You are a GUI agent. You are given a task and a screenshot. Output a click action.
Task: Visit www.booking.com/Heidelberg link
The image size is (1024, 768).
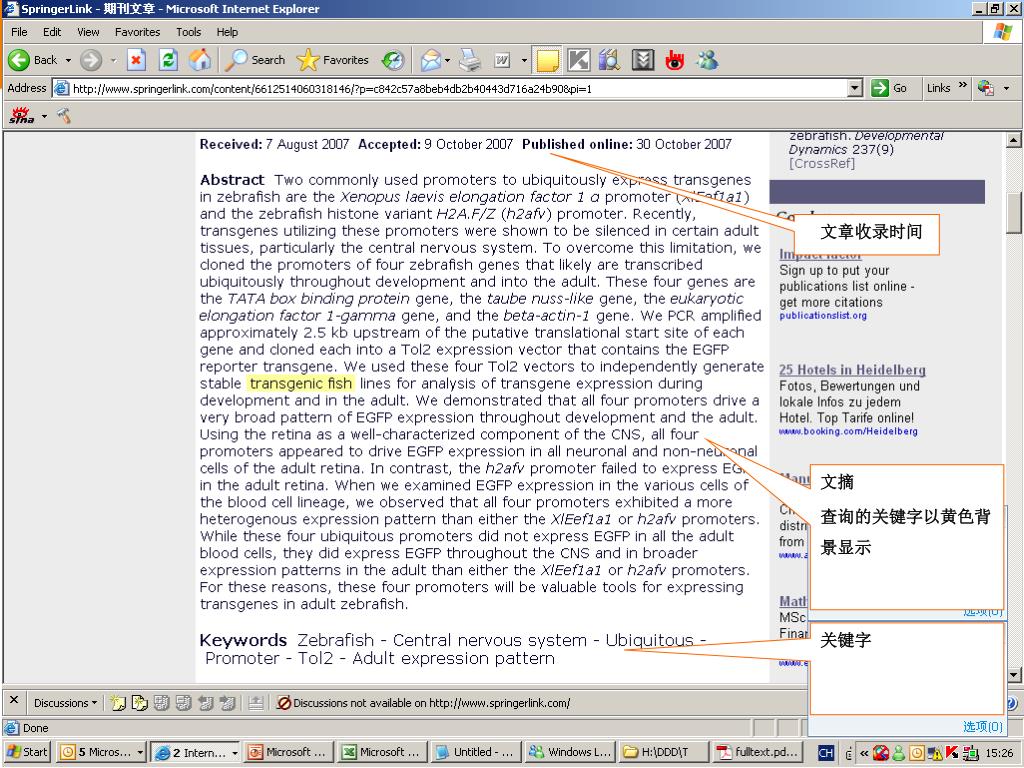point(848,431)
